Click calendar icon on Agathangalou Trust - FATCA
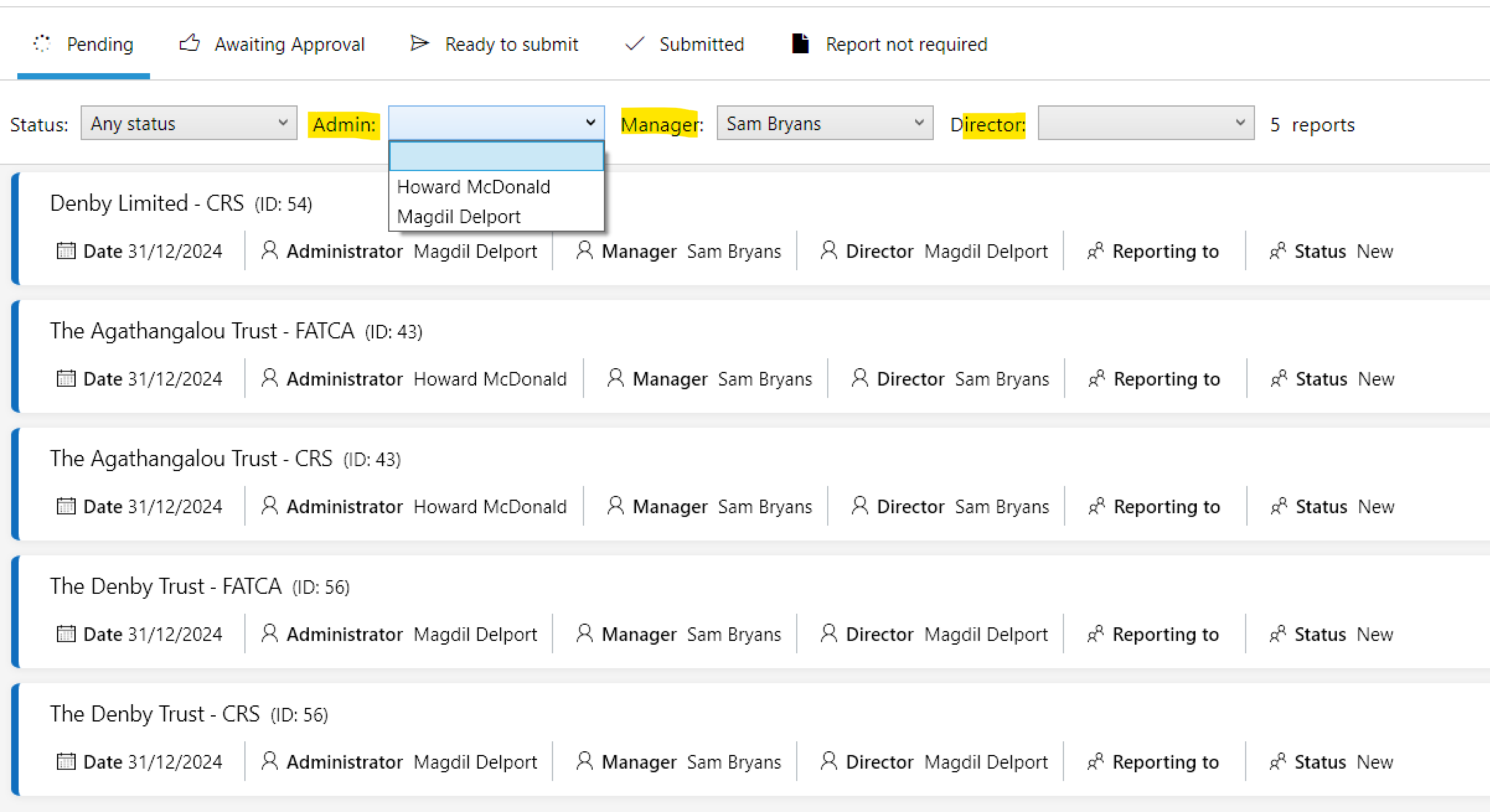Screen dimensions: 1490x812 coord(66,378)
